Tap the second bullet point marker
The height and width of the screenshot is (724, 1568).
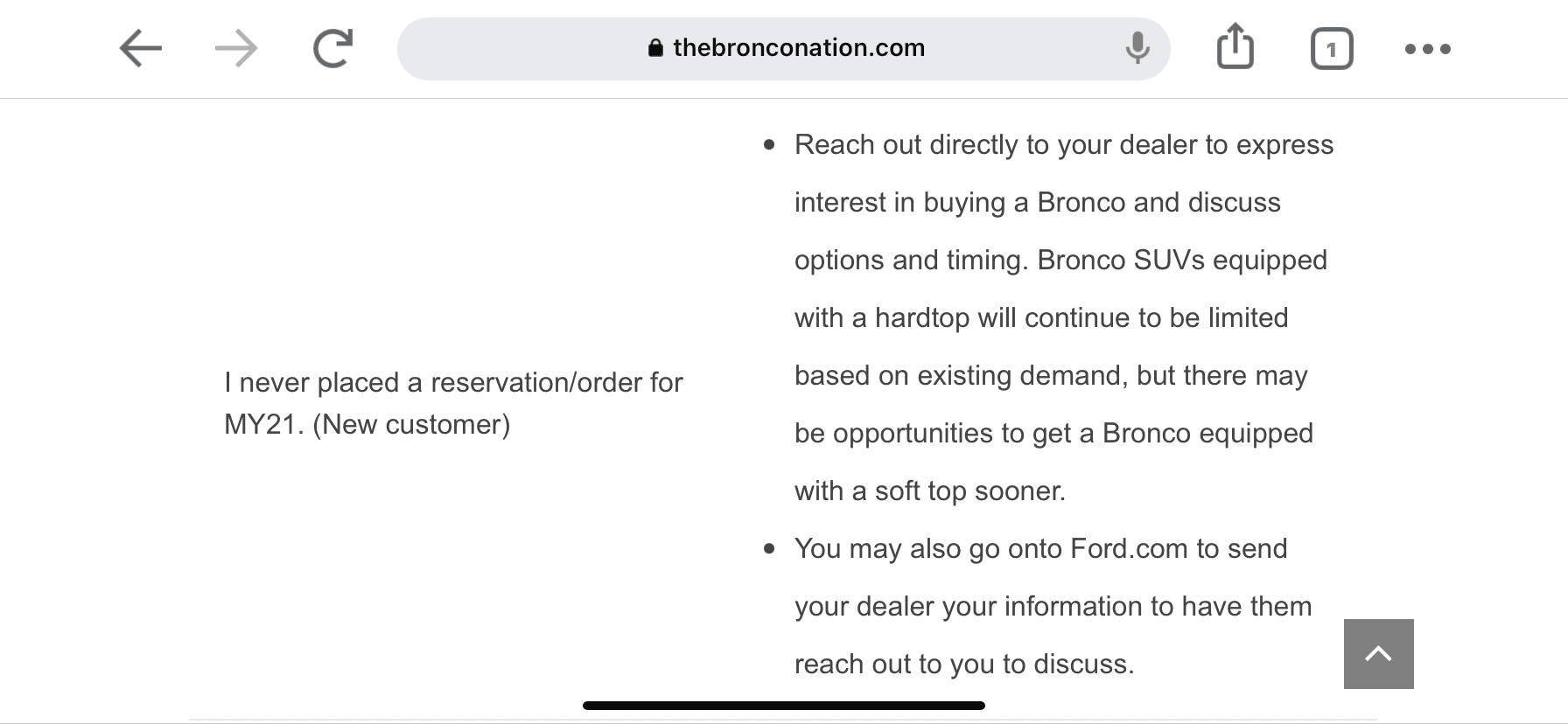tap(769, 549)
